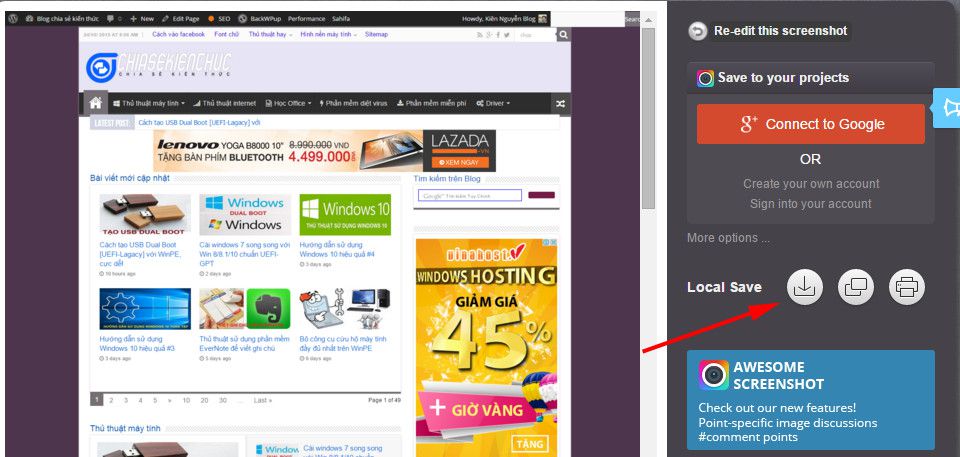Select Phần mềm miễn phí menu item
The image size is (960, 457).
(x=432, y=104)
